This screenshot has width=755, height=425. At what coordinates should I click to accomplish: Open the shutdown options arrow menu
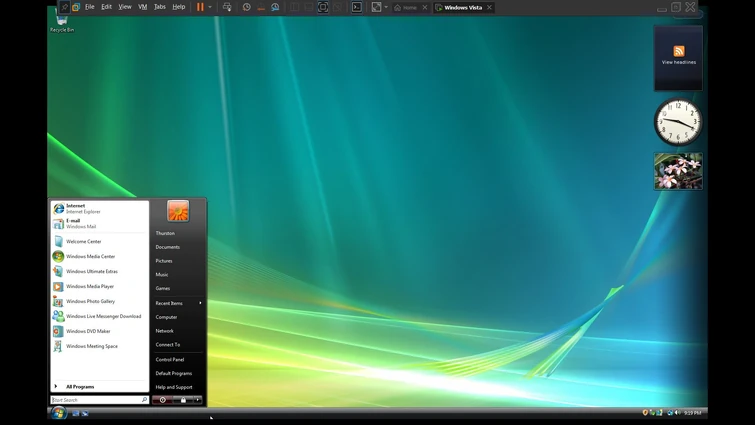pyautogui.click(x=198, y=400)
